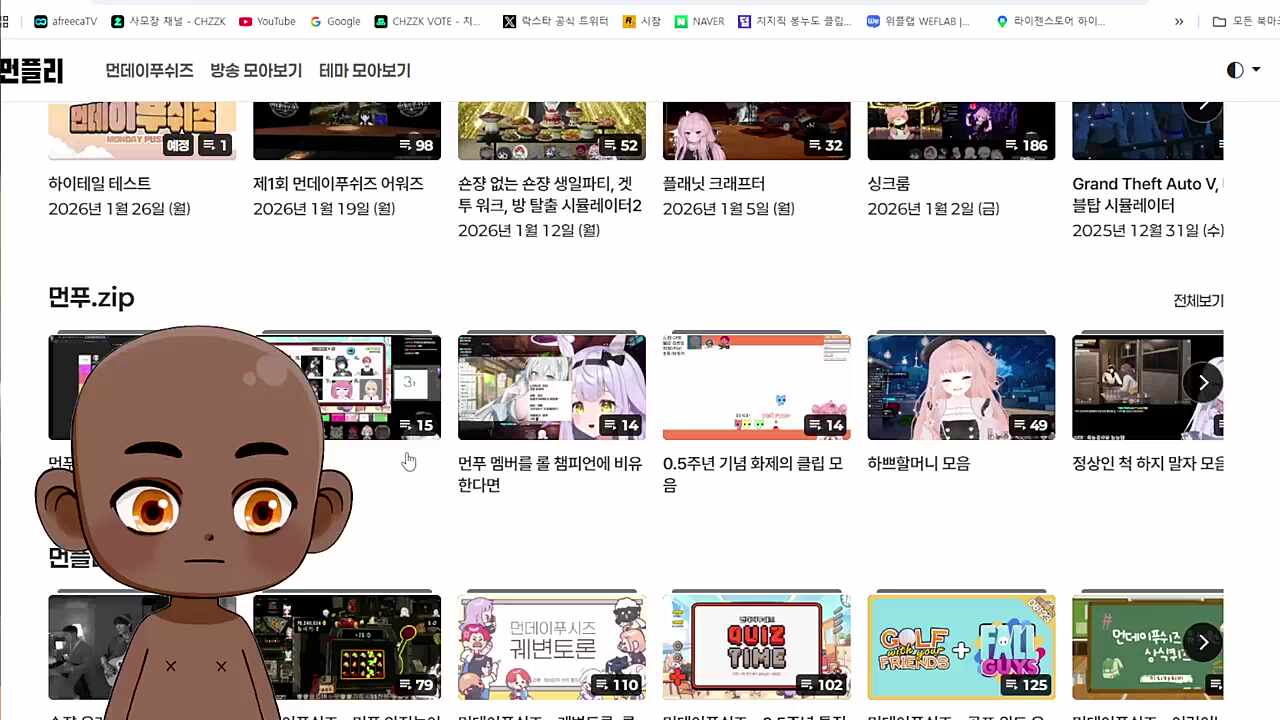Toggle the dark mode theme switch

(x=1235, y=70)
